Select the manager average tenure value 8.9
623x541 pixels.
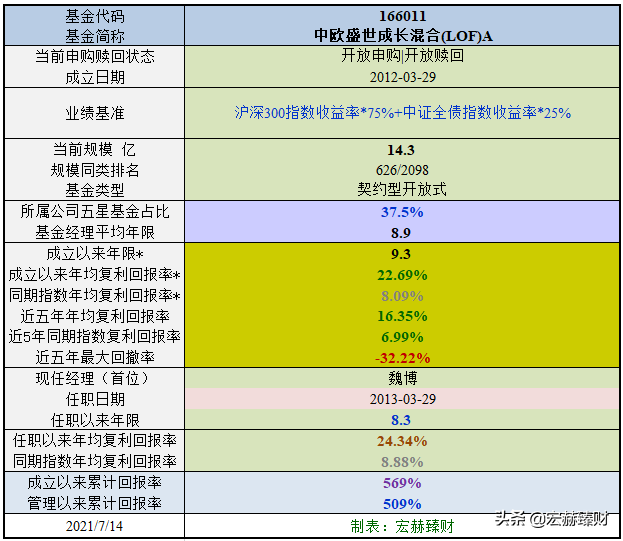(400, 233)
